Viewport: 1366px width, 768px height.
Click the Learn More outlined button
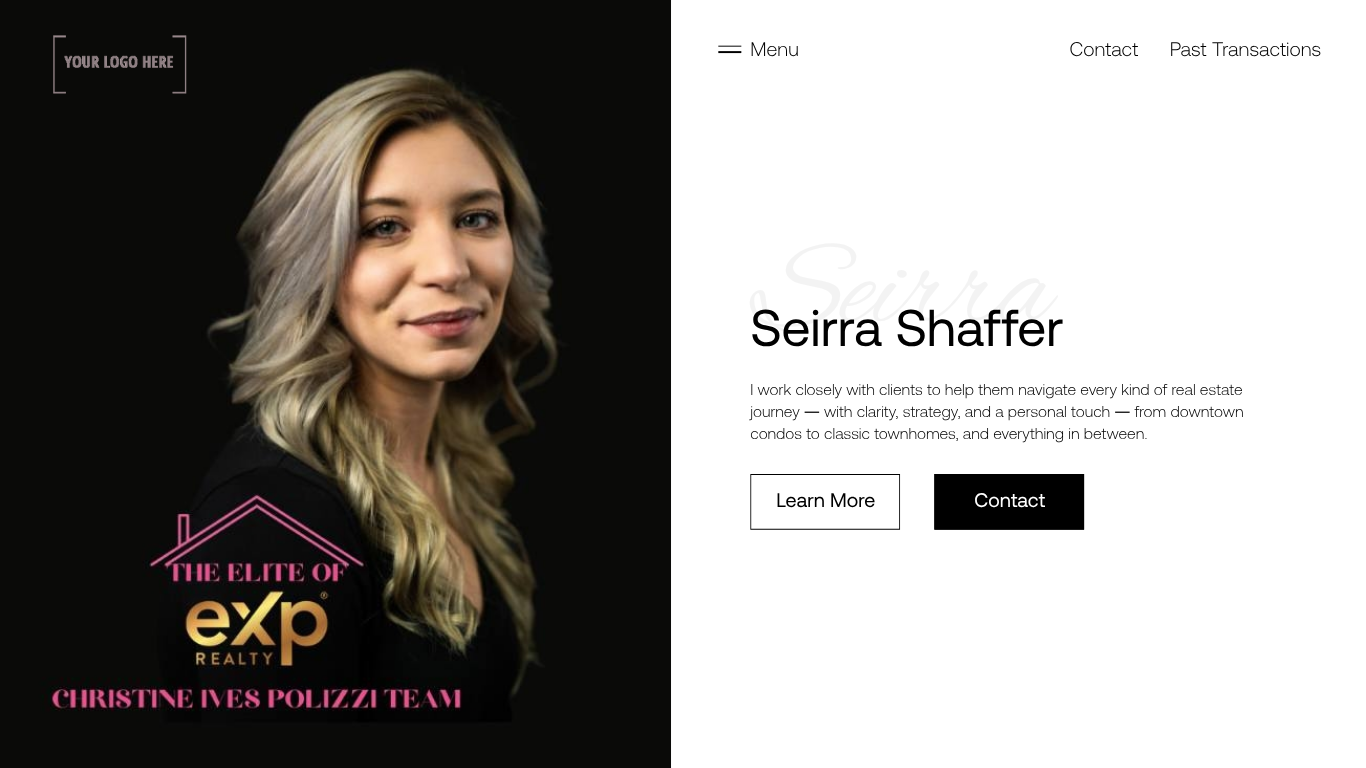click(825, 502)
